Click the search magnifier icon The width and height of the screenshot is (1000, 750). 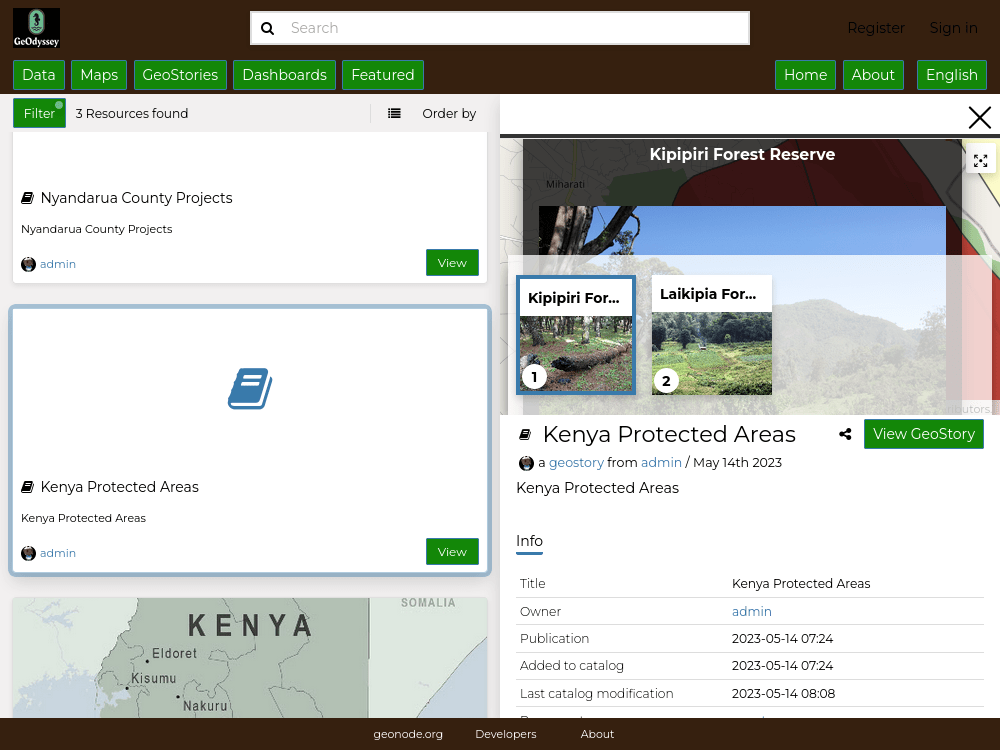pyautogui.click(x=267, y=28)
